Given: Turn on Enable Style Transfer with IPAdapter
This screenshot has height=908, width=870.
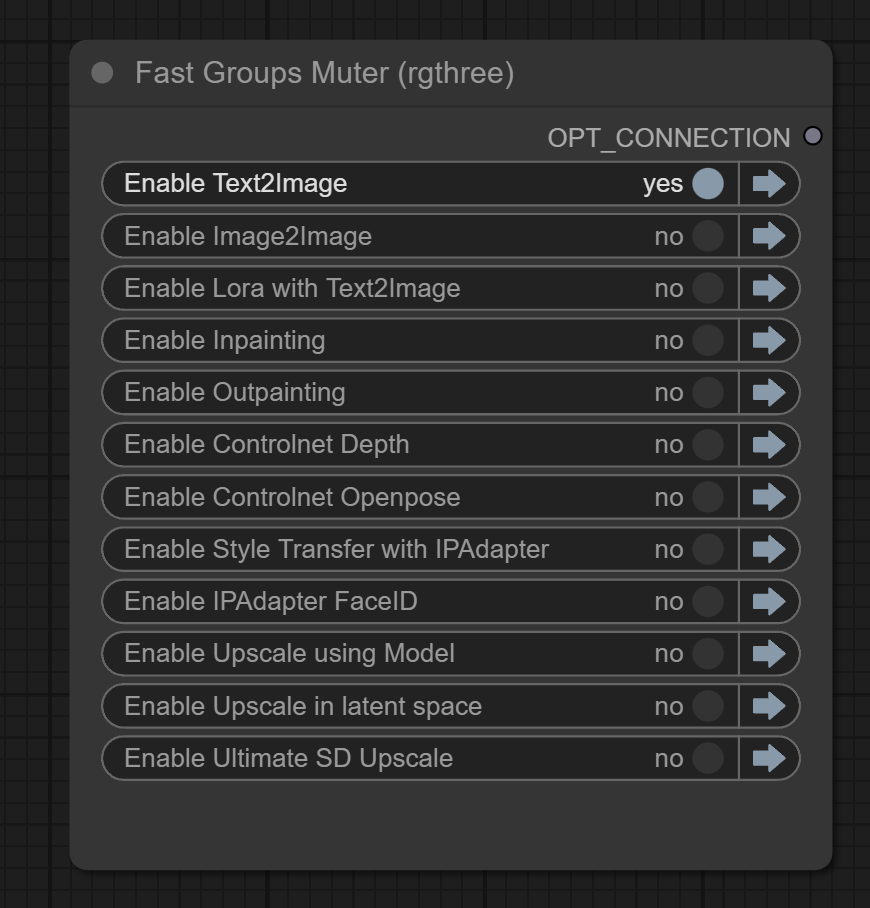Looking at the screenshot, I should click(x=707, y=549).
